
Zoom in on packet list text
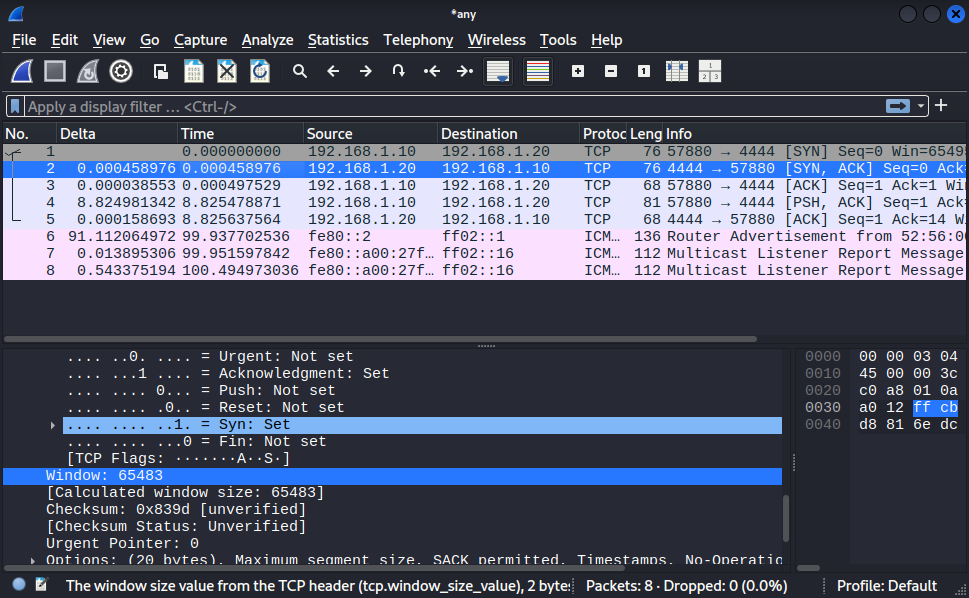click(577, 71)
